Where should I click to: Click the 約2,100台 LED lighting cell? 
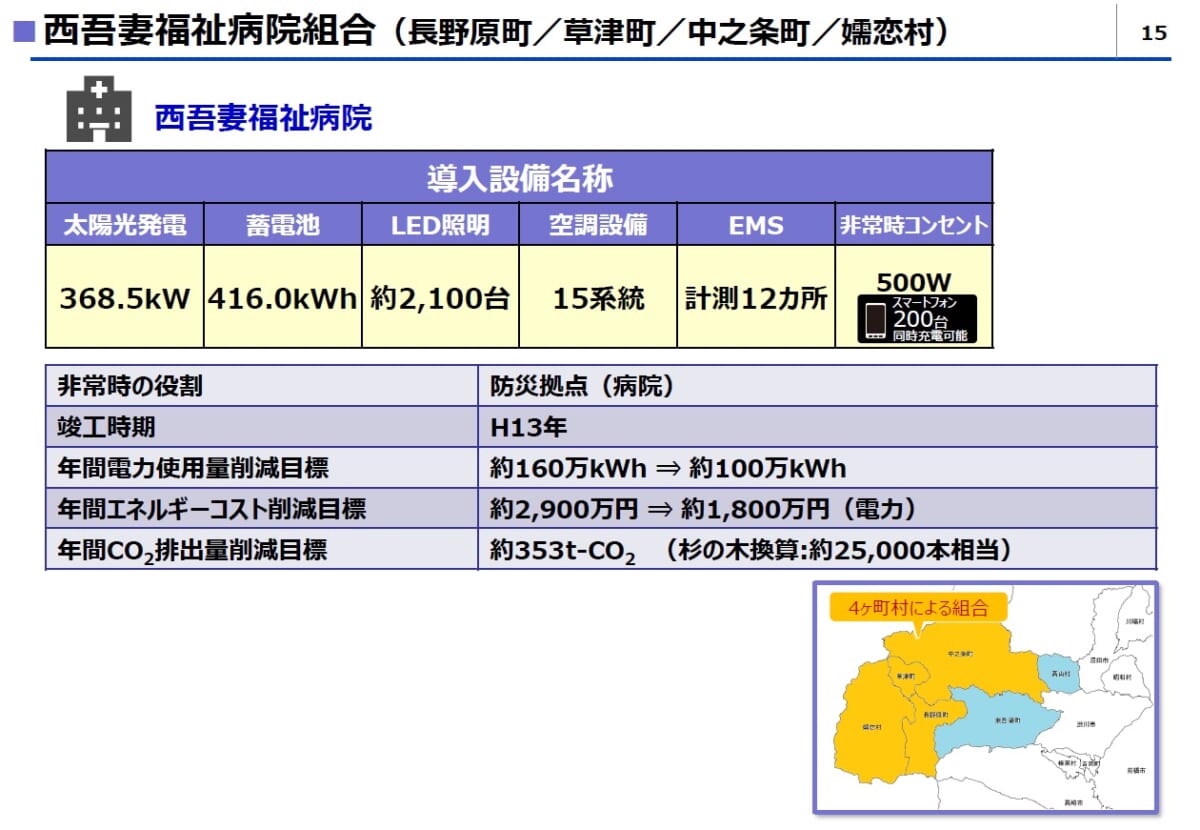tap(440, 299)
